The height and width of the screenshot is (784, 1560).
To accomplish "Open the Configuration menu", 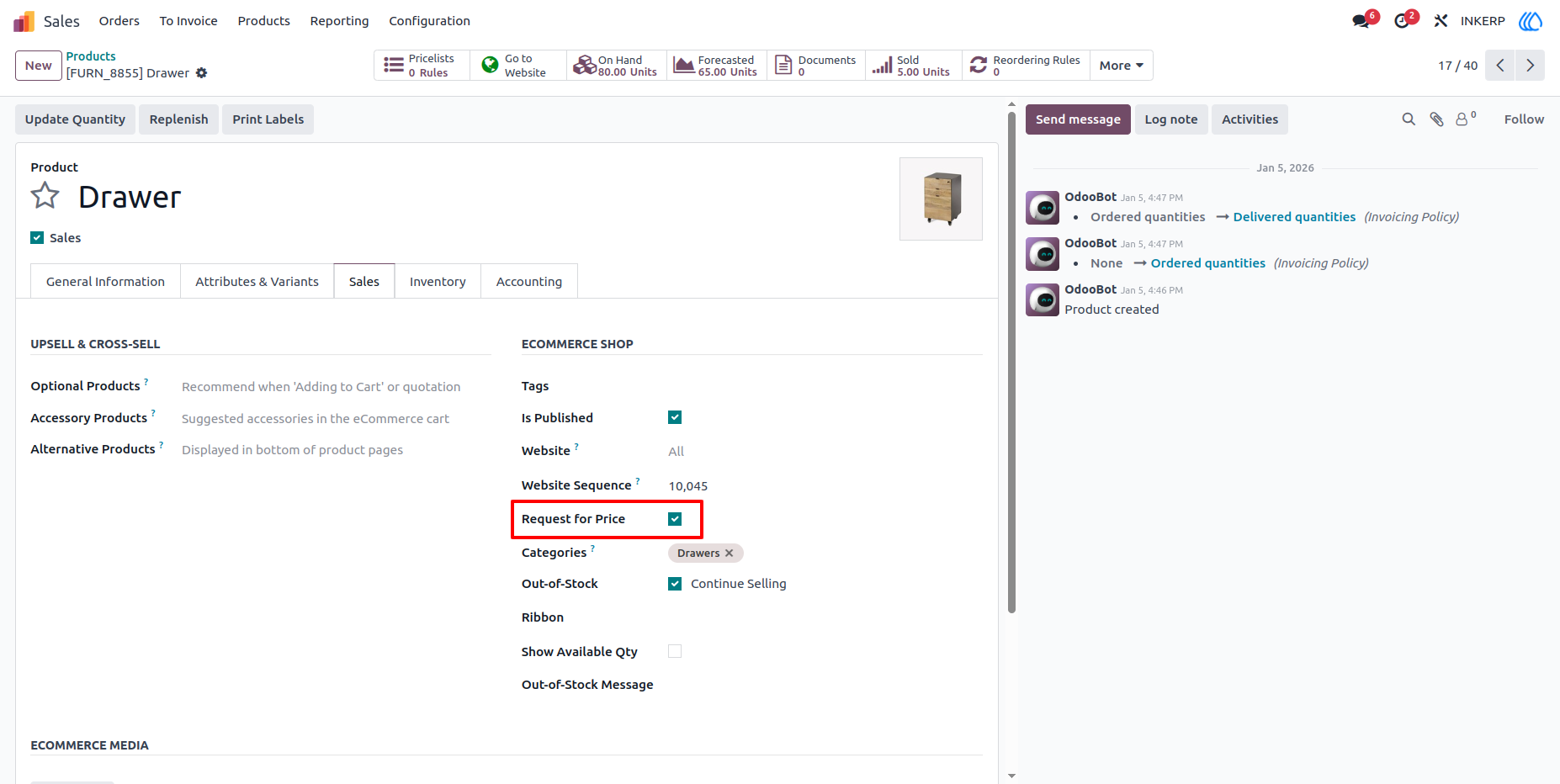I will tap(429, 21).
